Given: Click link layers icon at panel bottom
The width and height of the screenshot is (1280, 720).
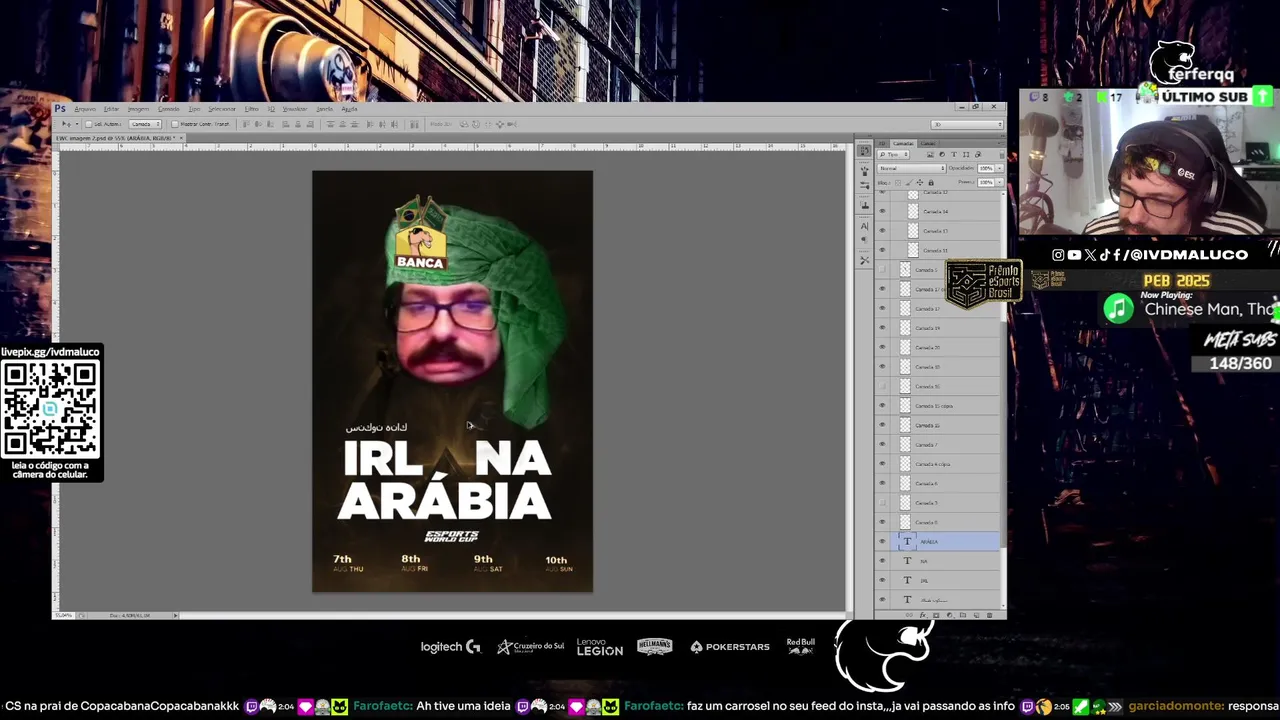Looking at the screenshot, I should click(x=909, y=615).
